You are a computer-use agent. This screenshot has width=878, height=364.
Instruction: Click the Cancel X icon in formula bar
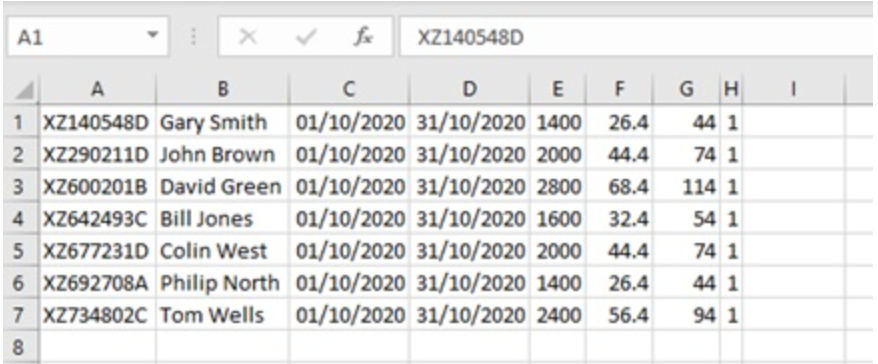(x=247, y=38)
